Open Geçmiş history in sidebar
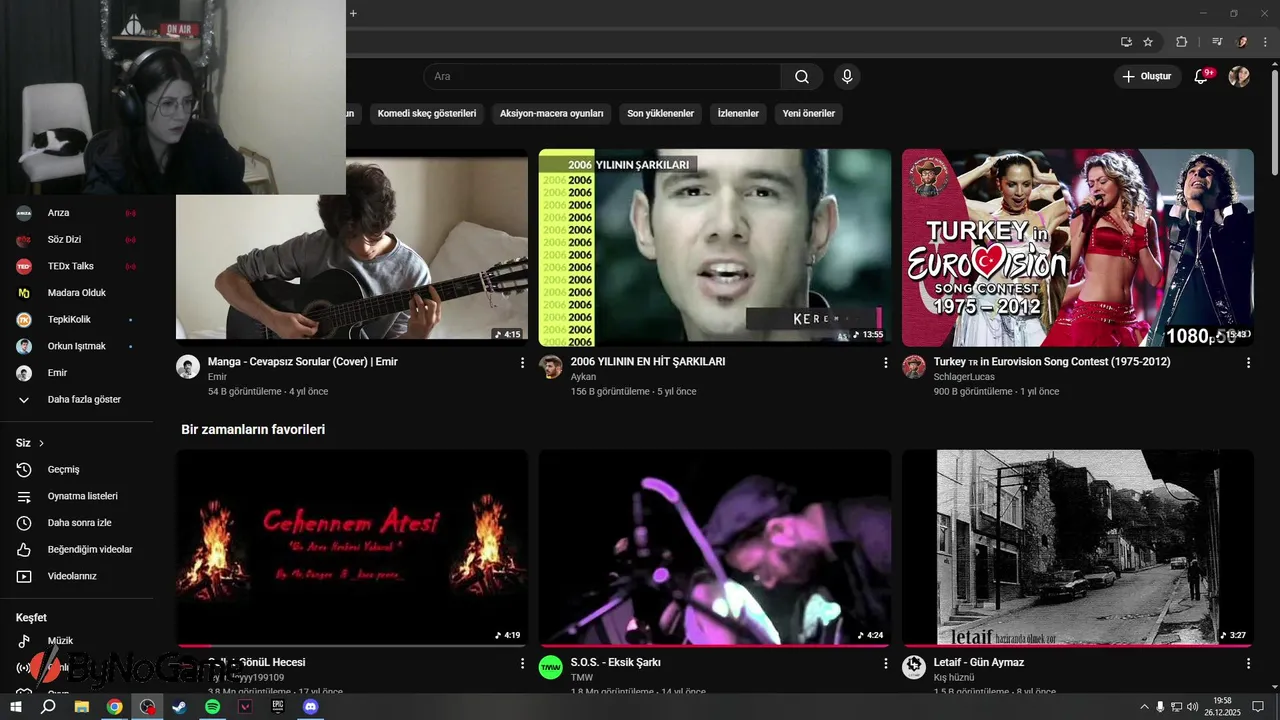Viewport: 1280px width, 720px height. pos(77,469)
